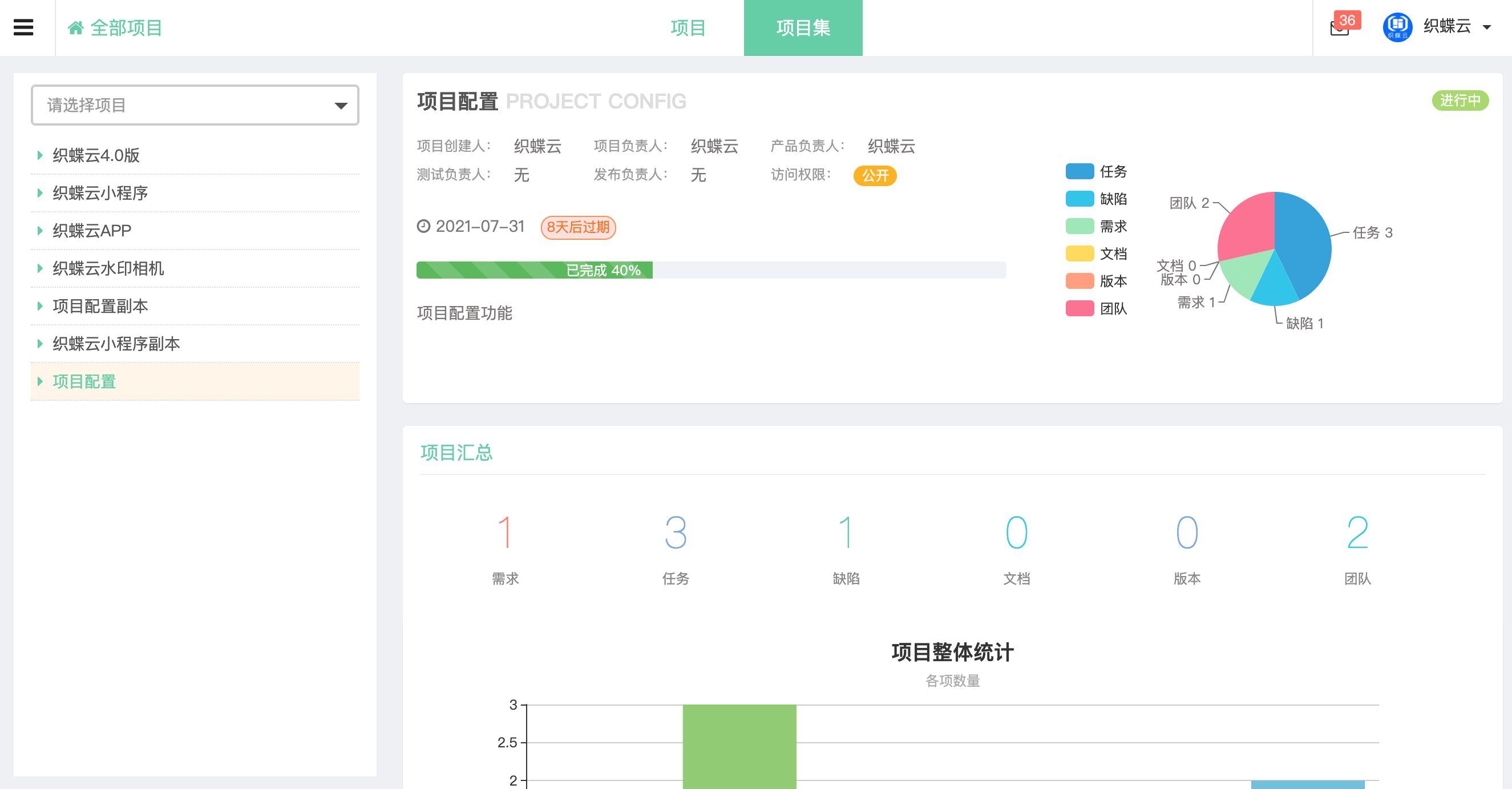The height and width of the screenshot is (789, 1512).
Task: Expand the 织蝶云小程序 tree arrow
Action: tap(40, 193)
